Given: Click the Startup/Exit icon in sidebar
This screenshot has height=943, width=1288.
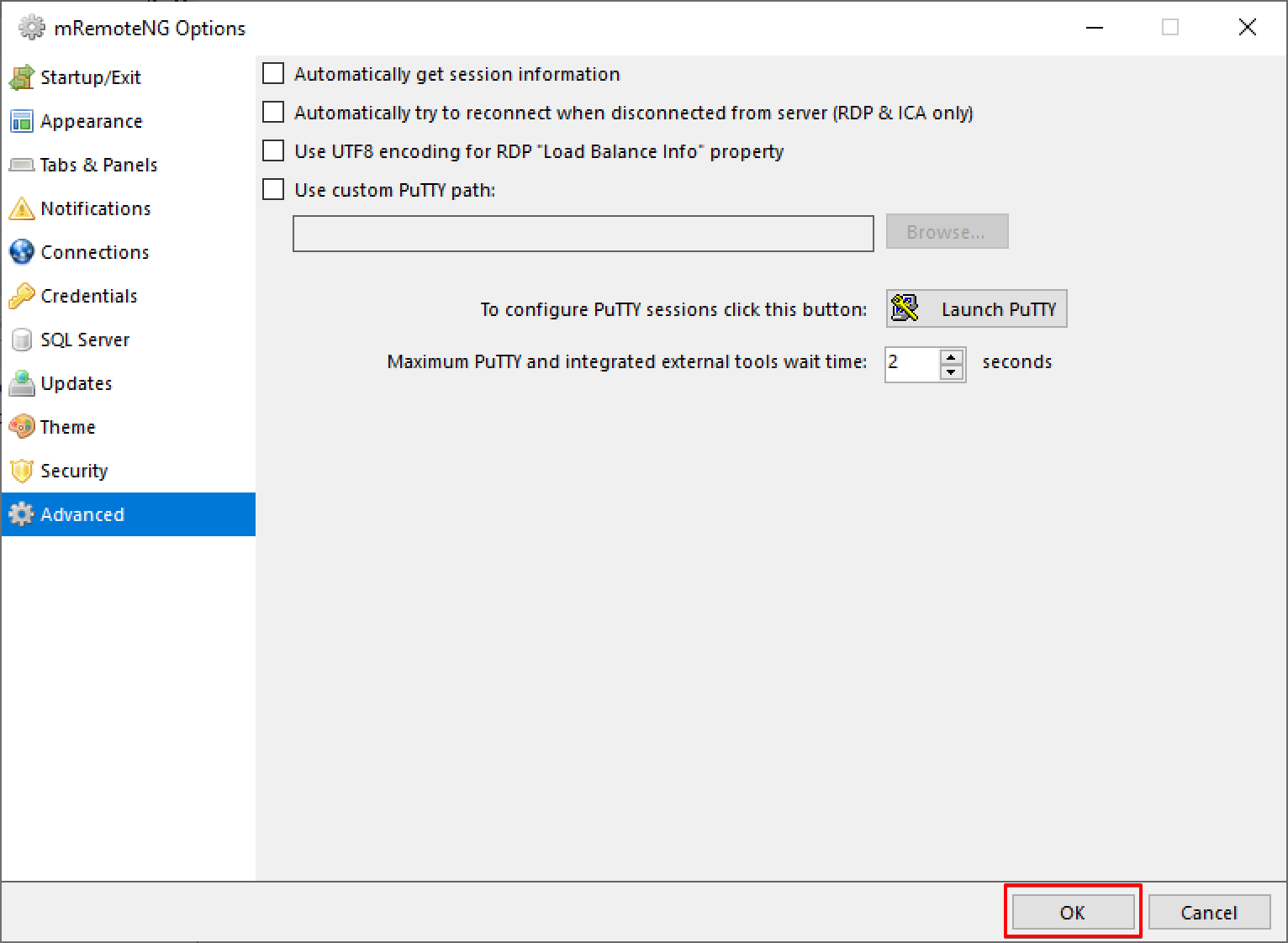Looking at the screenshot, I should [21, 77].
